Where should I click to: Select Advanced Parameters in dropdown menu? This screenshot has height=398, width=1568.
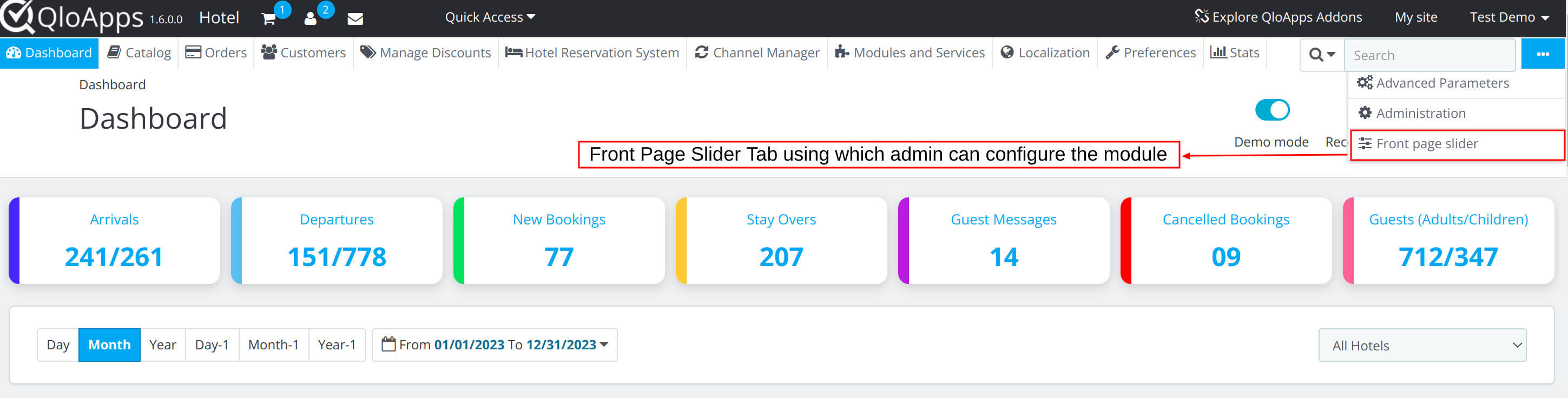[x=1457, y=83]
